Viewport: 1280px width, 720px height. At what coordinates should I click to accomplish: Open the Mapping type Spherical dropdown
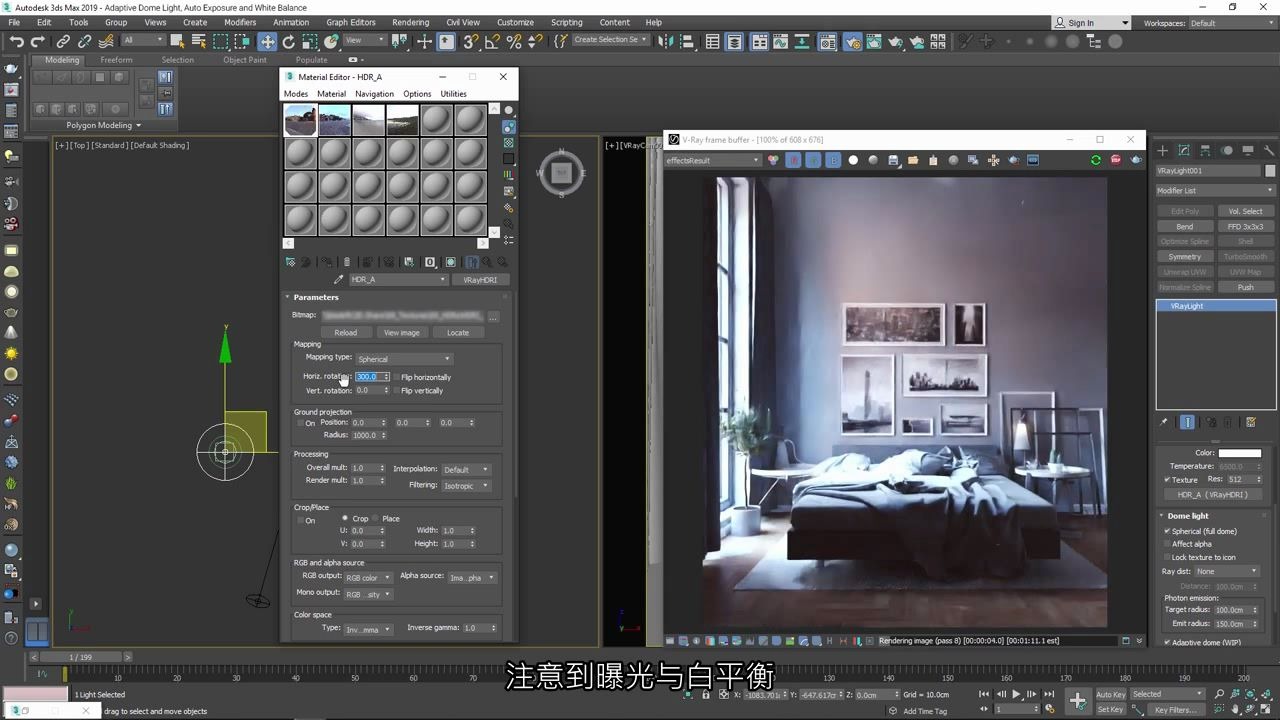pos(404,359)
